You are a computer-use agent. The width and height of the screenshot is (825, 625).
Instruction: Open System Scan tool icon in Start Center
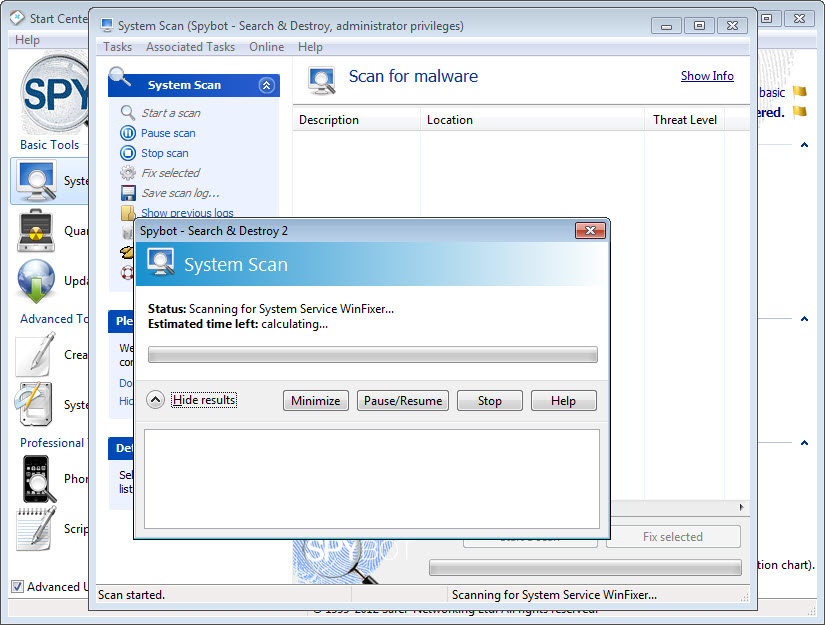tap(36, 182)
